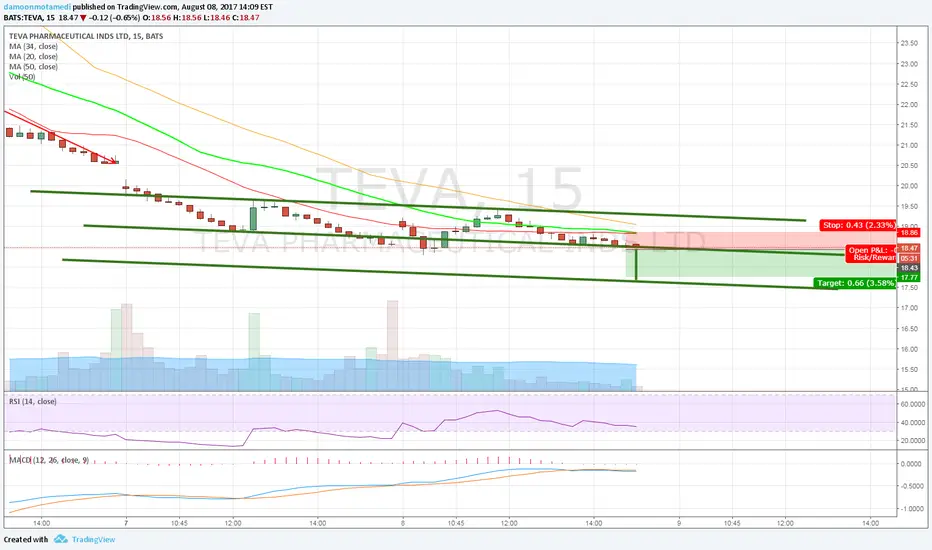Open the 'TradingView' link in footer

[x=93, y=539]
